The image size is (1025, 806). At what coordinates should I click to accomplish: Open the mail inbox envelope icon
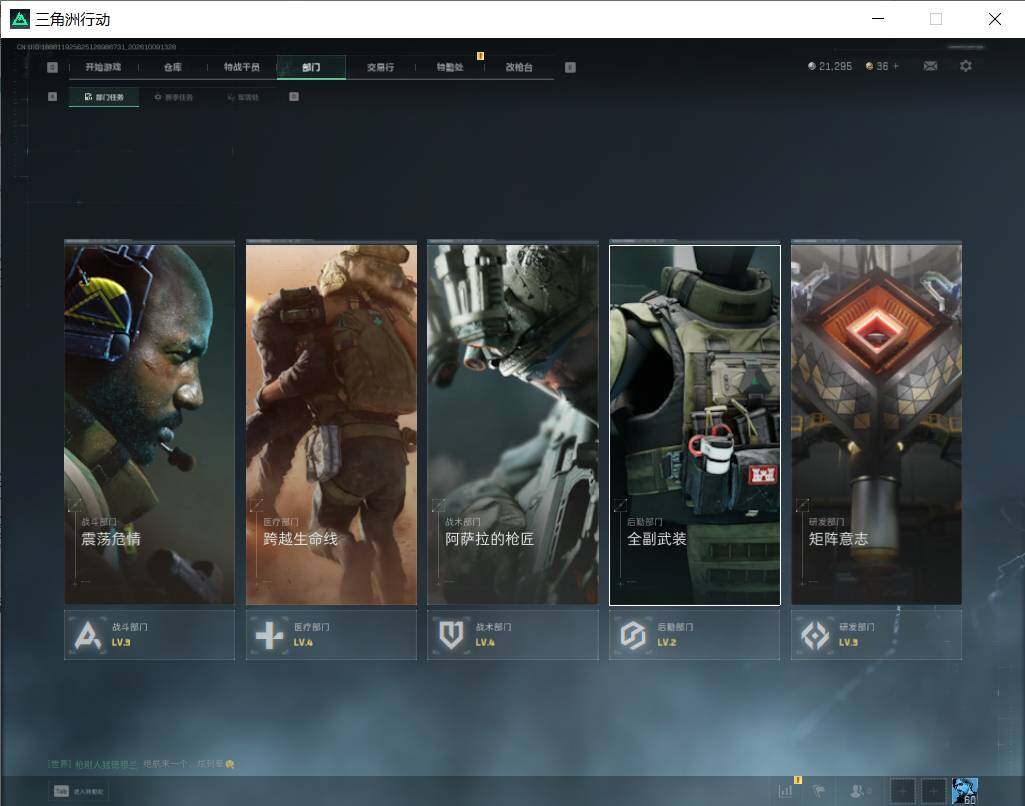coord(930,66)
